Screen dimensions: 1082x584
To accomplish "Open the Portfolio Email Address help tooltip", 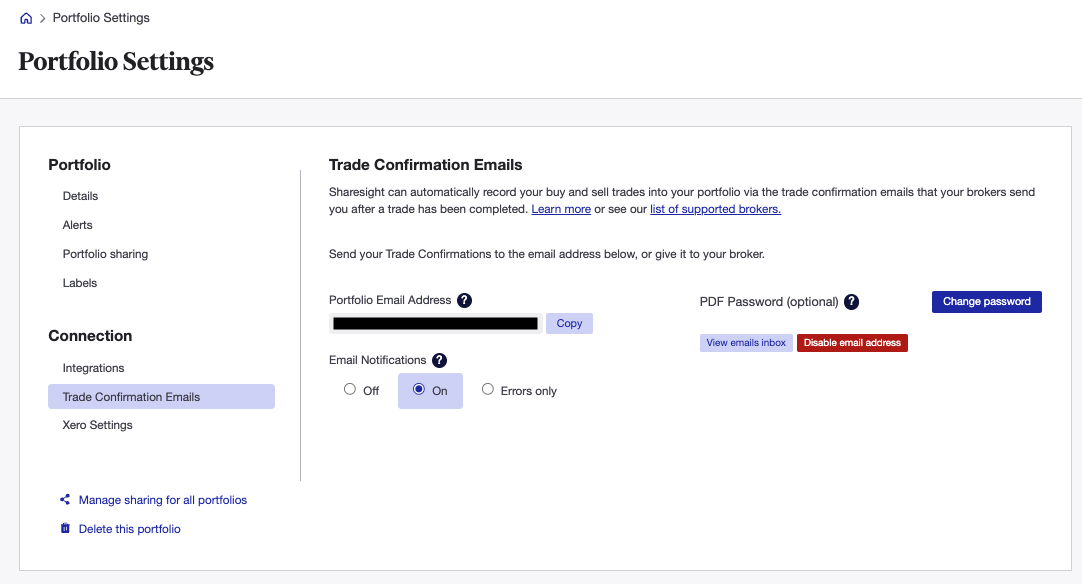I will pyautogui.click(x=464, y=299).
